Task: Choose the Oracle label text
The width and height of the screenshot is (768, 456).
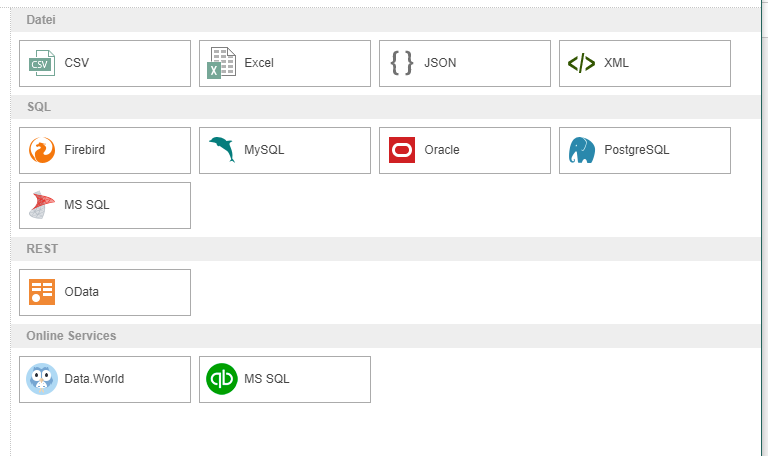Action: (x=442, y=150)
